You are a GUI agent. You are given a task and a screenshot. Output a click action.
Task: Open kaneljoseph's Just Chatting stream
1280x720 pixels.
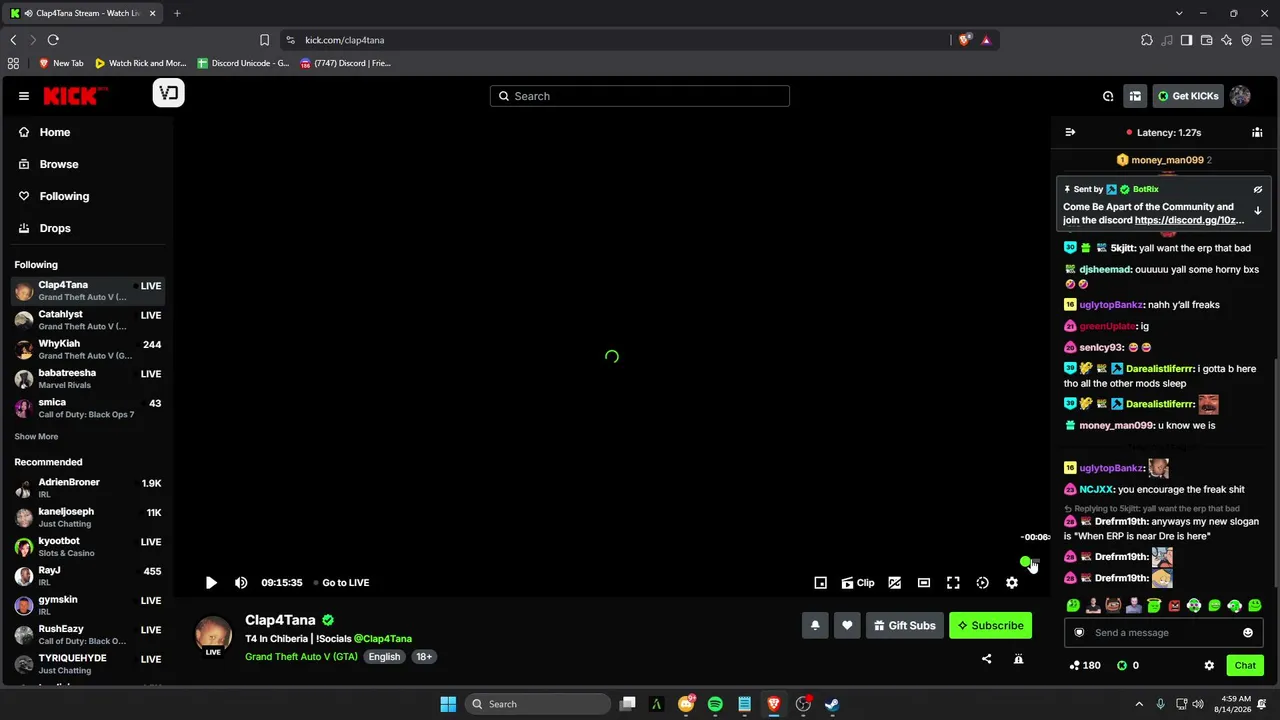88,517
